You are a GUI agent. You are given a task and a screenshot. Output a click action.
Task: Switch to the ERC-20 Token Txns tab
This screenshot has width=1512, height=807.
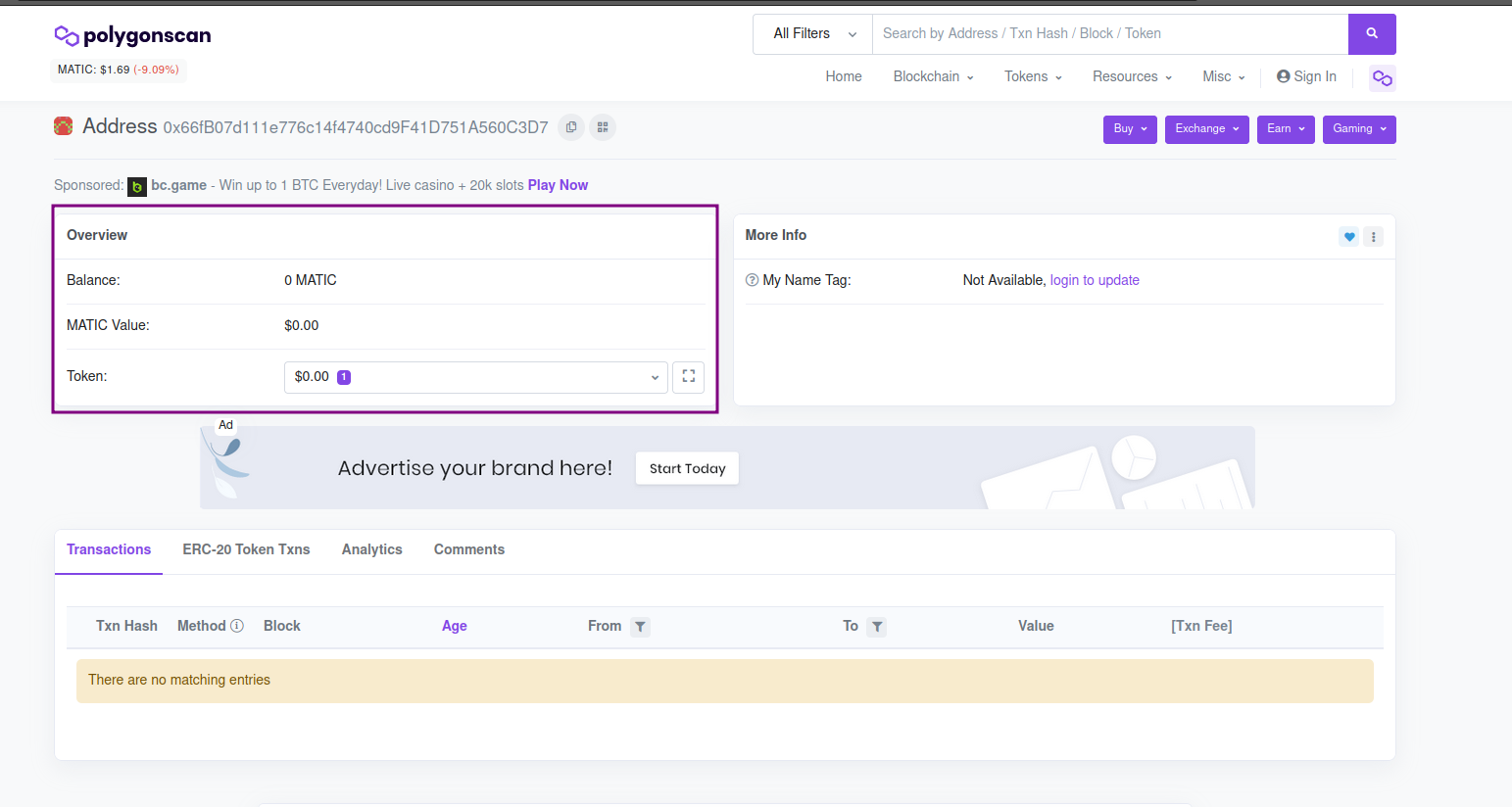(246, 549)
